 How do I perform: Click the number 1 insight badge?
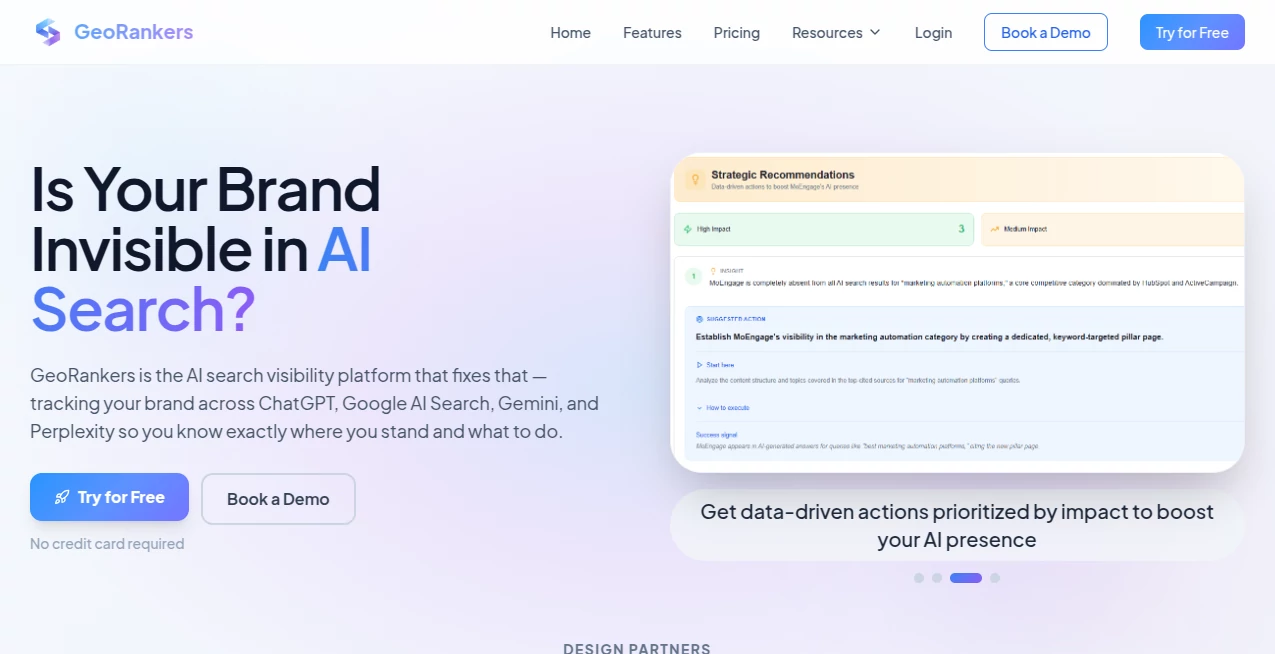[694, 275]
